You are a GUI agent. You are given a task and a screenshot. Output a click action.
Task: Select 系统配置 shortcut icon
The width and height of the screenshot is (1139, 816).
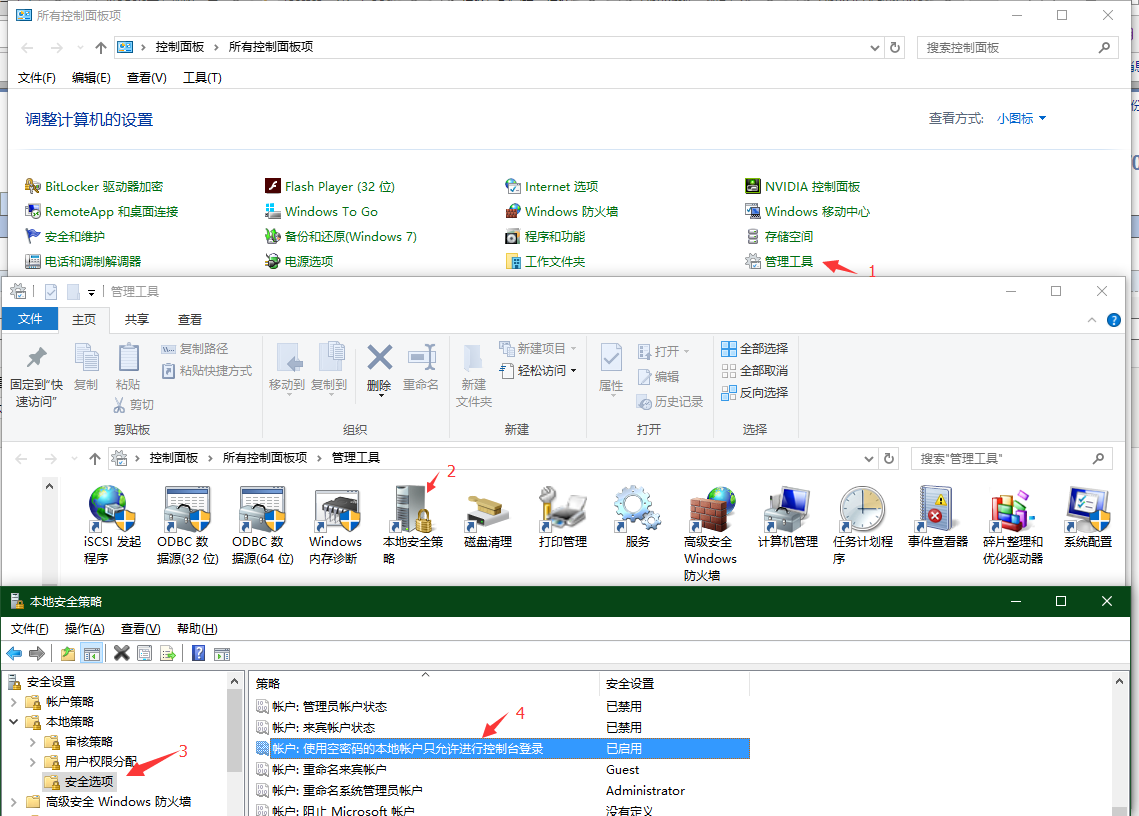(x=1087, y=517)
